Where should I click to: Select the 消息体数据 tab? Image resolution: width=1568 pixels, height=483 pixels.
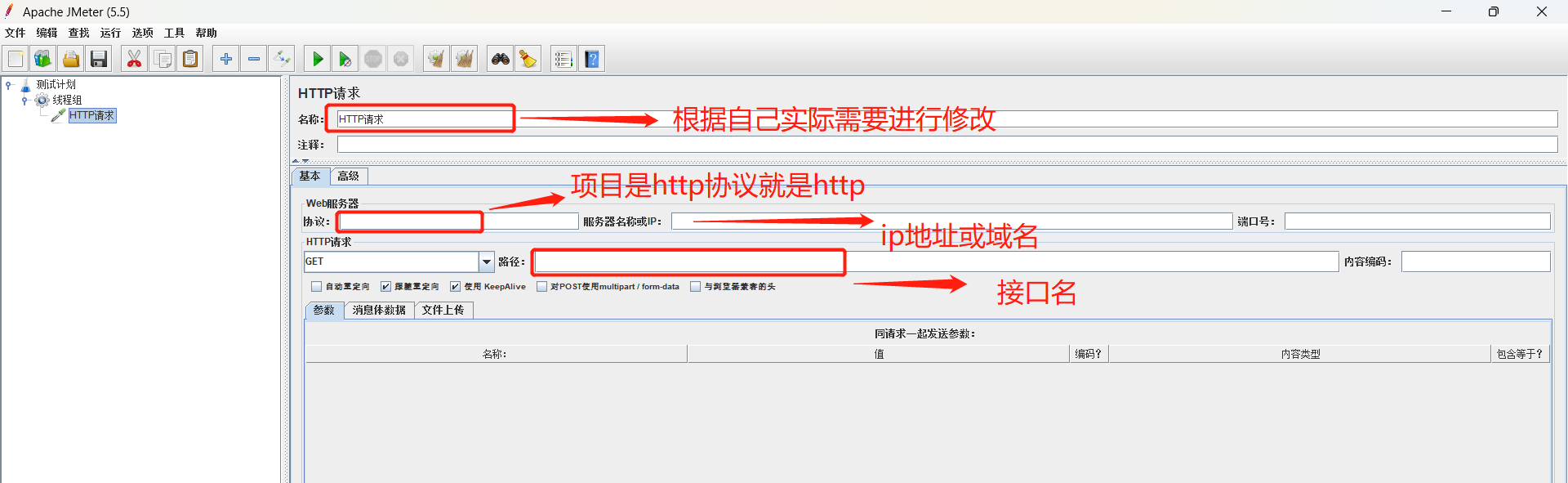pos(379,311)
